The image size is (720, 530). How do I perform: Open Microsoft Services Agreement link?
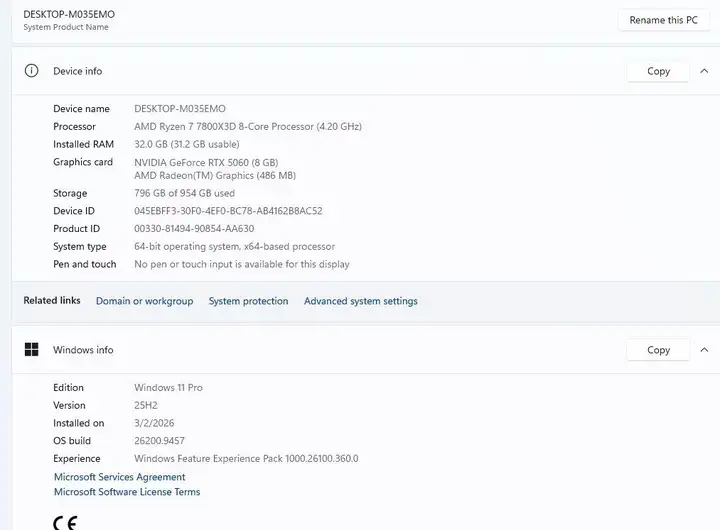(119, 477)
